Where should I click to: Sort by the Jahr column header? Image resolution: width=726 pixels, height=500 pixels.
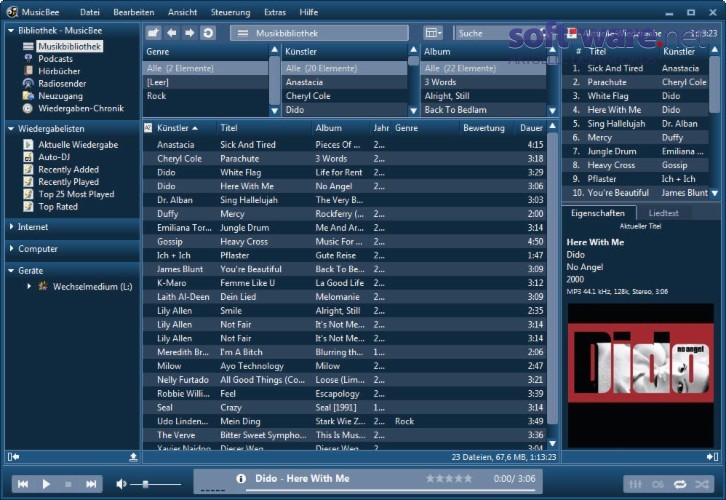point(381,128)
